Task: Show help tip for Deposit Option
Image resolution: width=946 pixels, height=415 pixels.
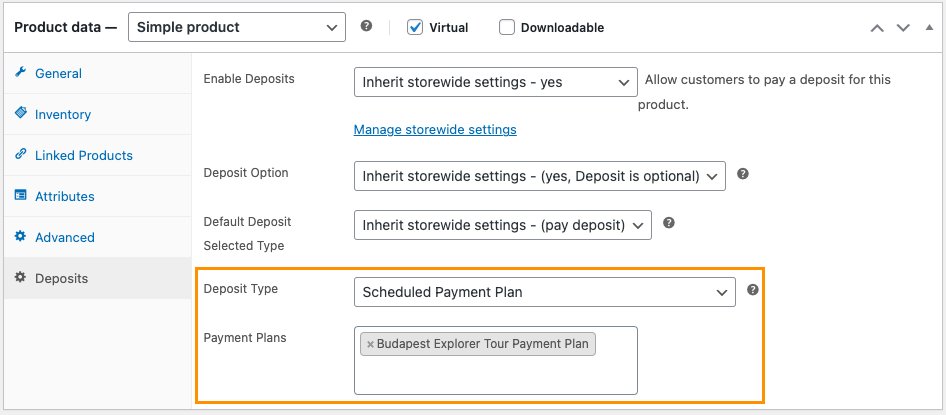Action: point(743,174)
